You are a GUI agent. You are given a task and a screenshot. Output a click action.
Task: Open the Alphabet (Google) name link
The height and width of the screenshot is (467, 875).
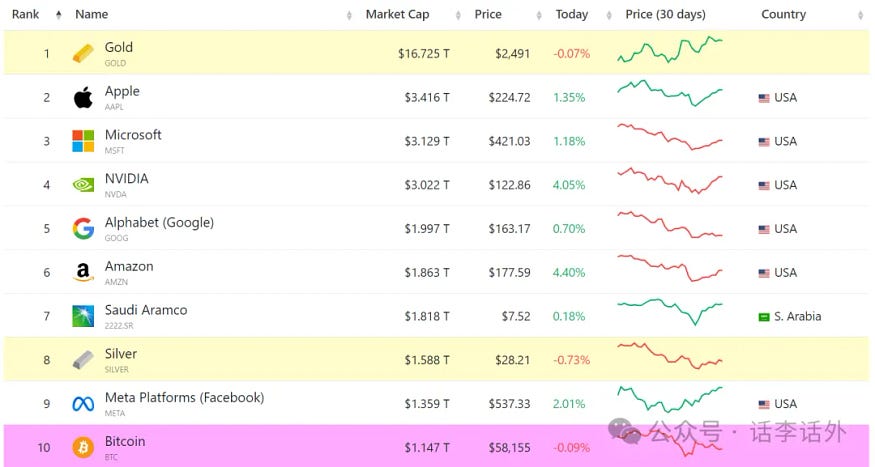[159, 222]
